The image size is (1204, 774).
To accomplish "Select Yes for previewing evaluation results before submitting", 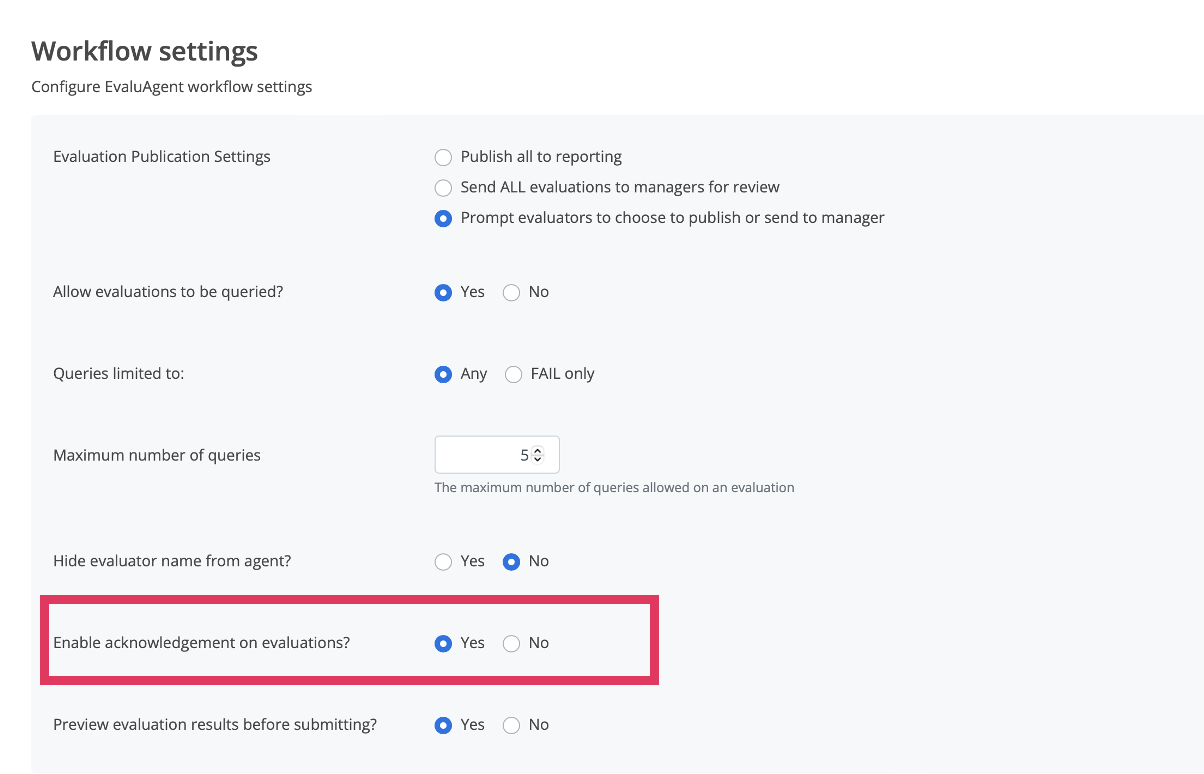I will [x=443, y=726].
